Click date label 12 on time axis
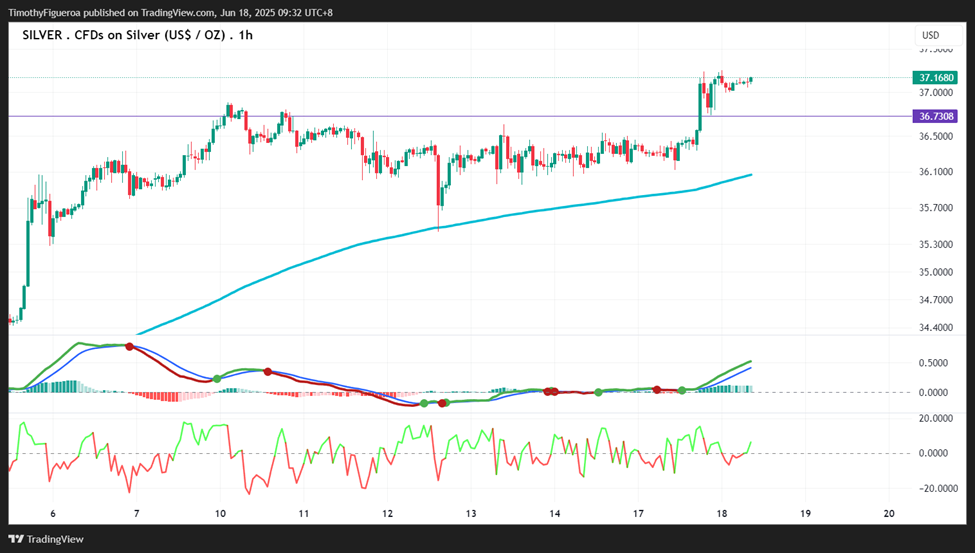The image size is (975, 553). [x=387, y=514]
